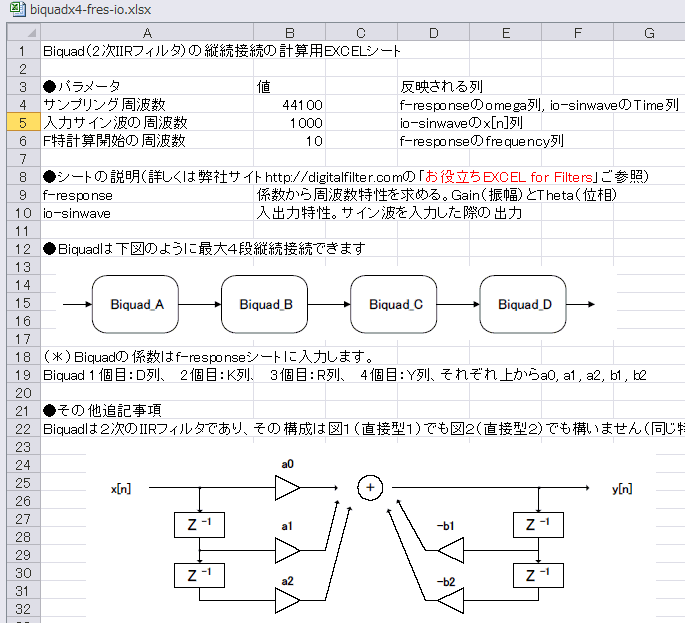The width and height of the screenshot is (685, 623).
Task: Click the red お役立ちEXCEL for Filters text
Action: click(x=509, y=177)
